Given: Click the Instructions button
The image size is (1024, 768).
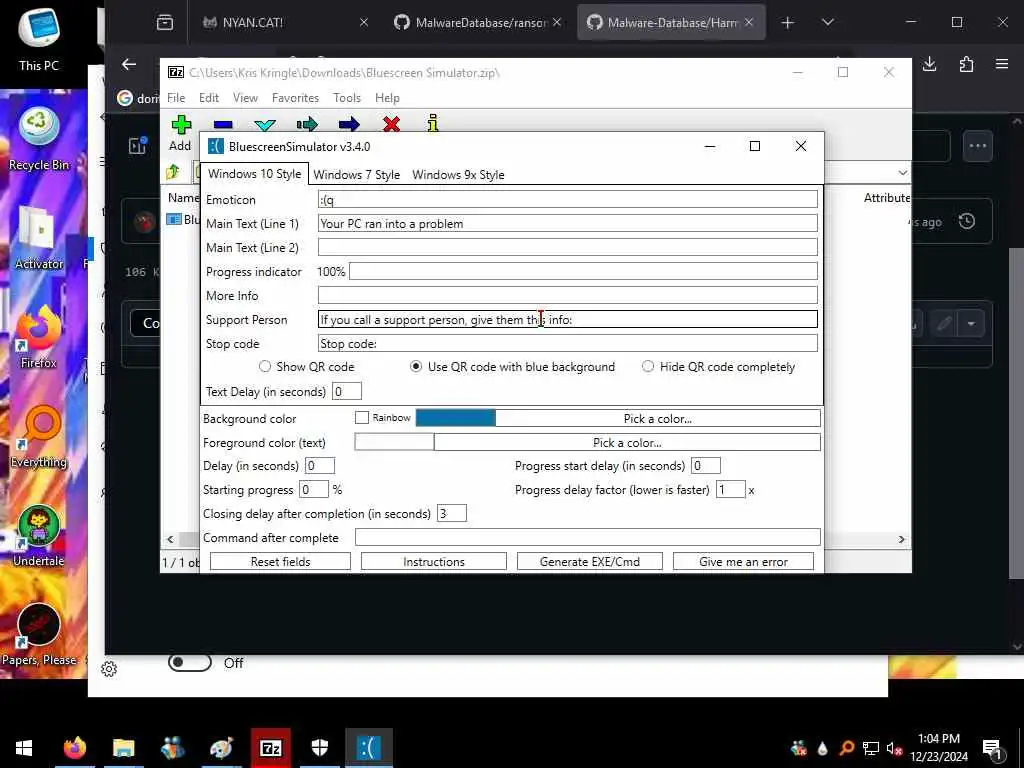Looking at the screenshot, I should 434,562.
